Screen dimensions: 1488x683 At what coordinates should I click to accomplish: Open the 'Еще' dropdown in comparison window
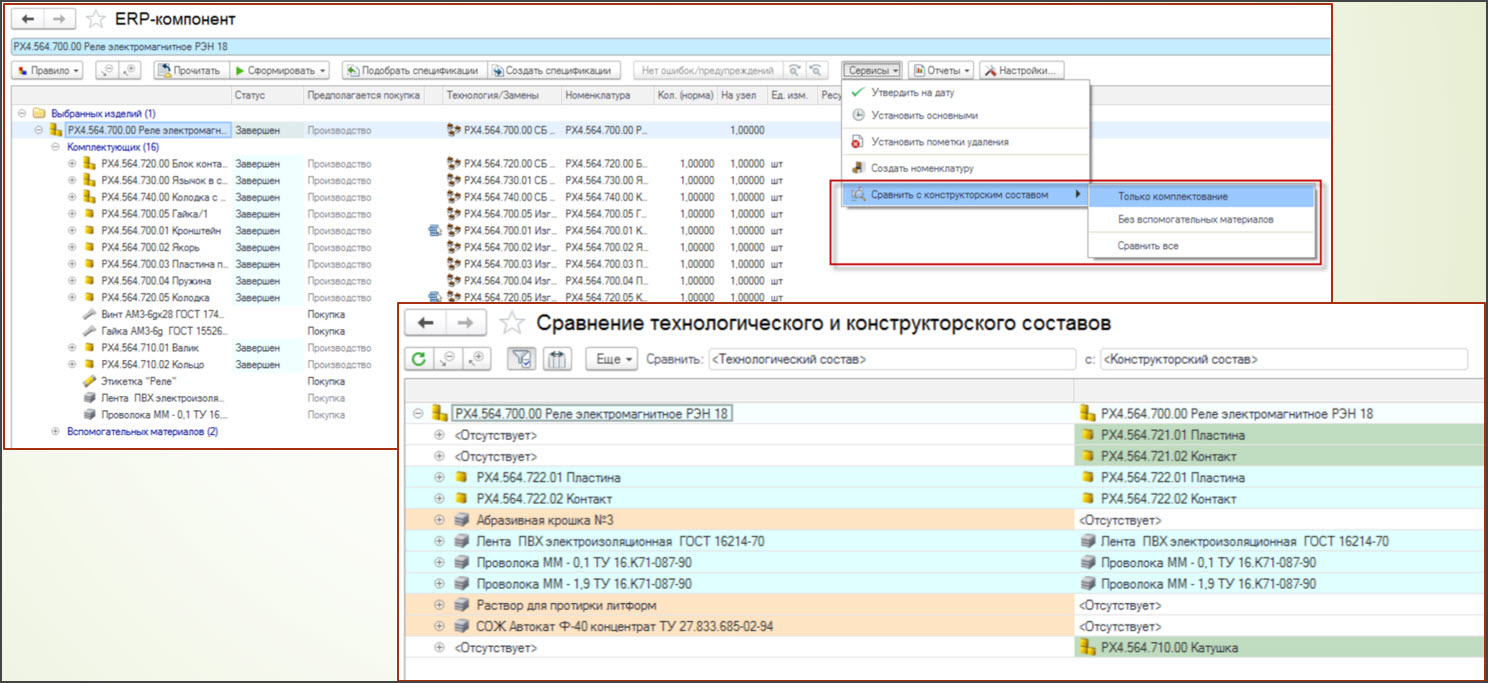pyautogui.click(x=611, y=359)
